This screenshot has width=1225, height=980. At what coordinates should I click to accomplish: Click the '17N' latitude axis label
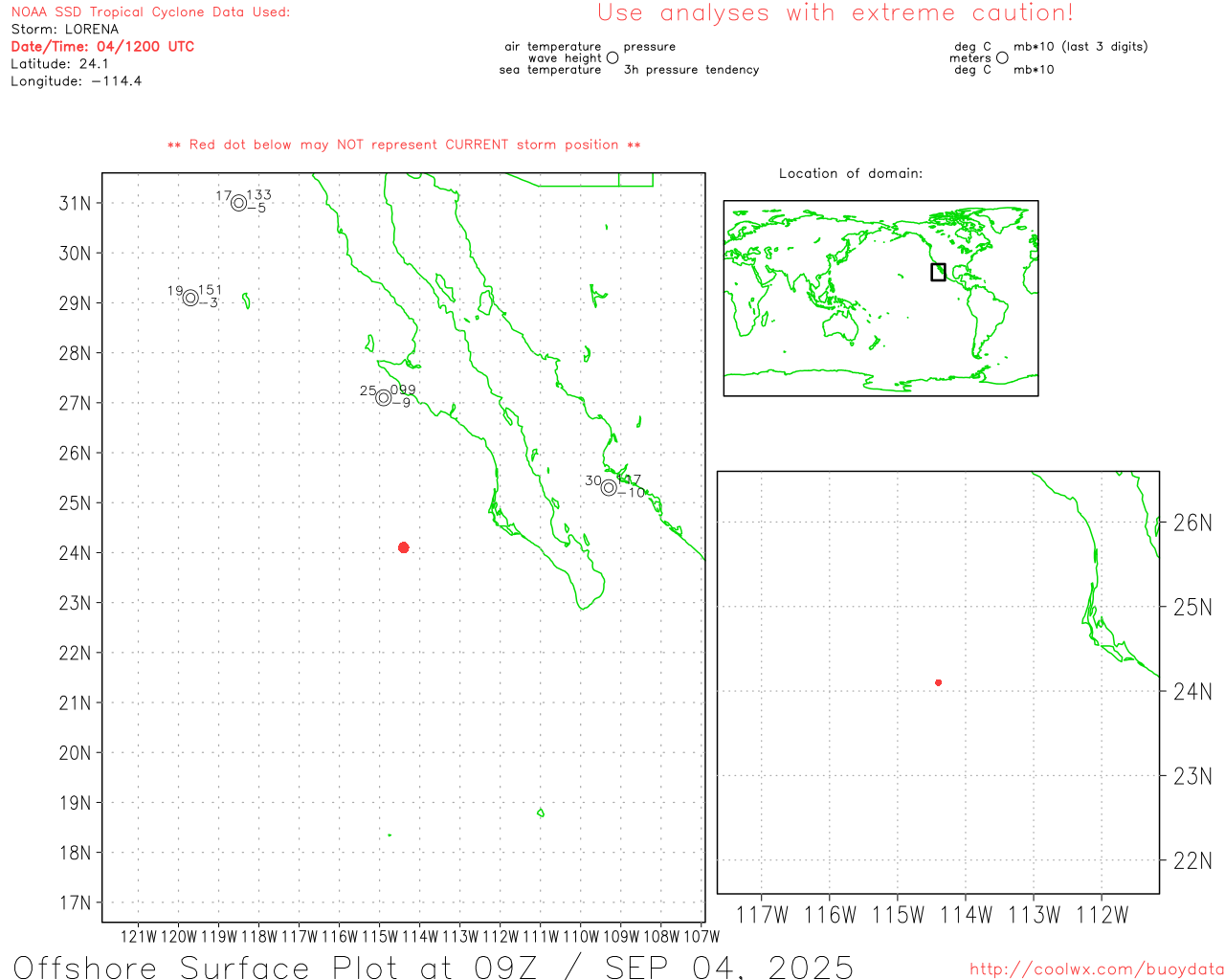point(75,902)
